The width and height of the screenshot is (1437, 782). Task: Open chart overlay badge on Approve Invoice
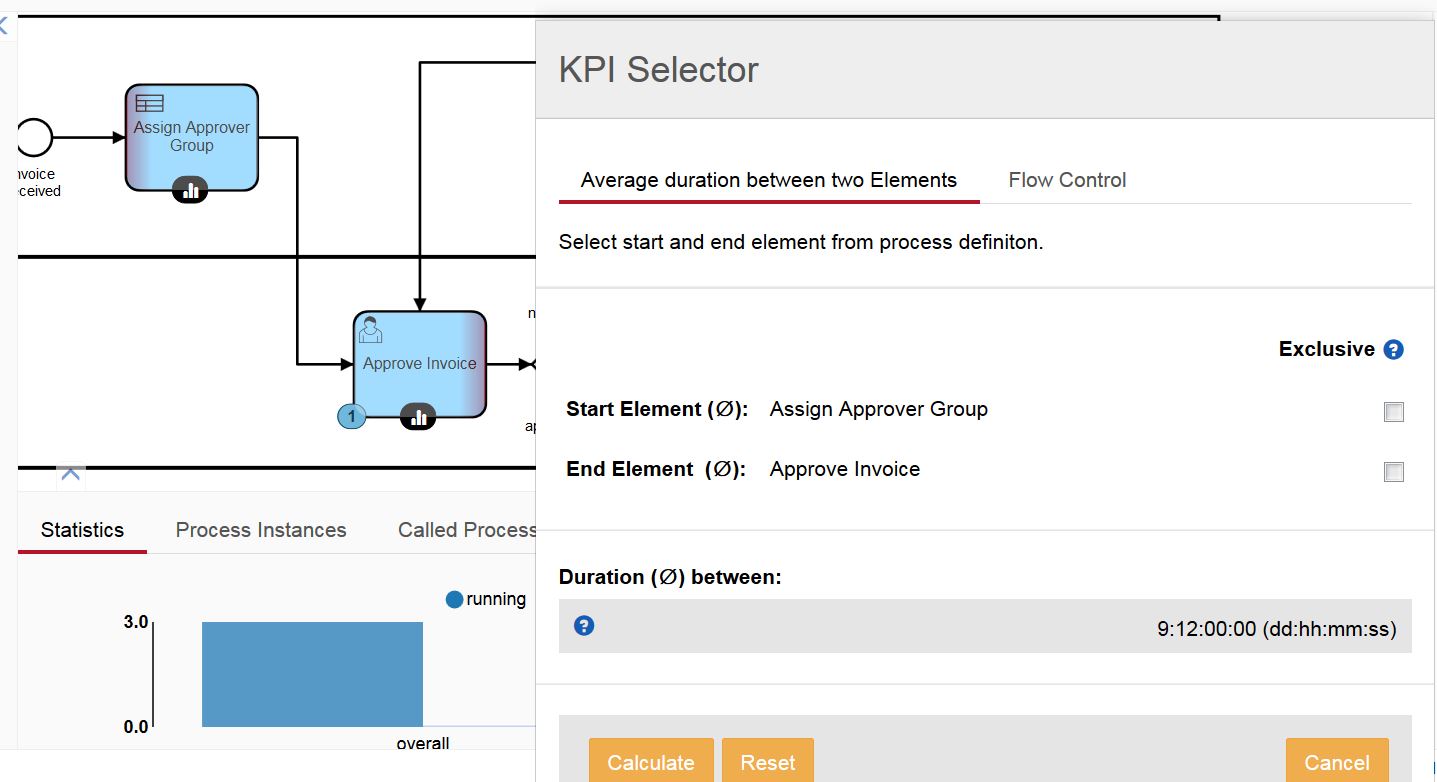click(x=418, y=417)
